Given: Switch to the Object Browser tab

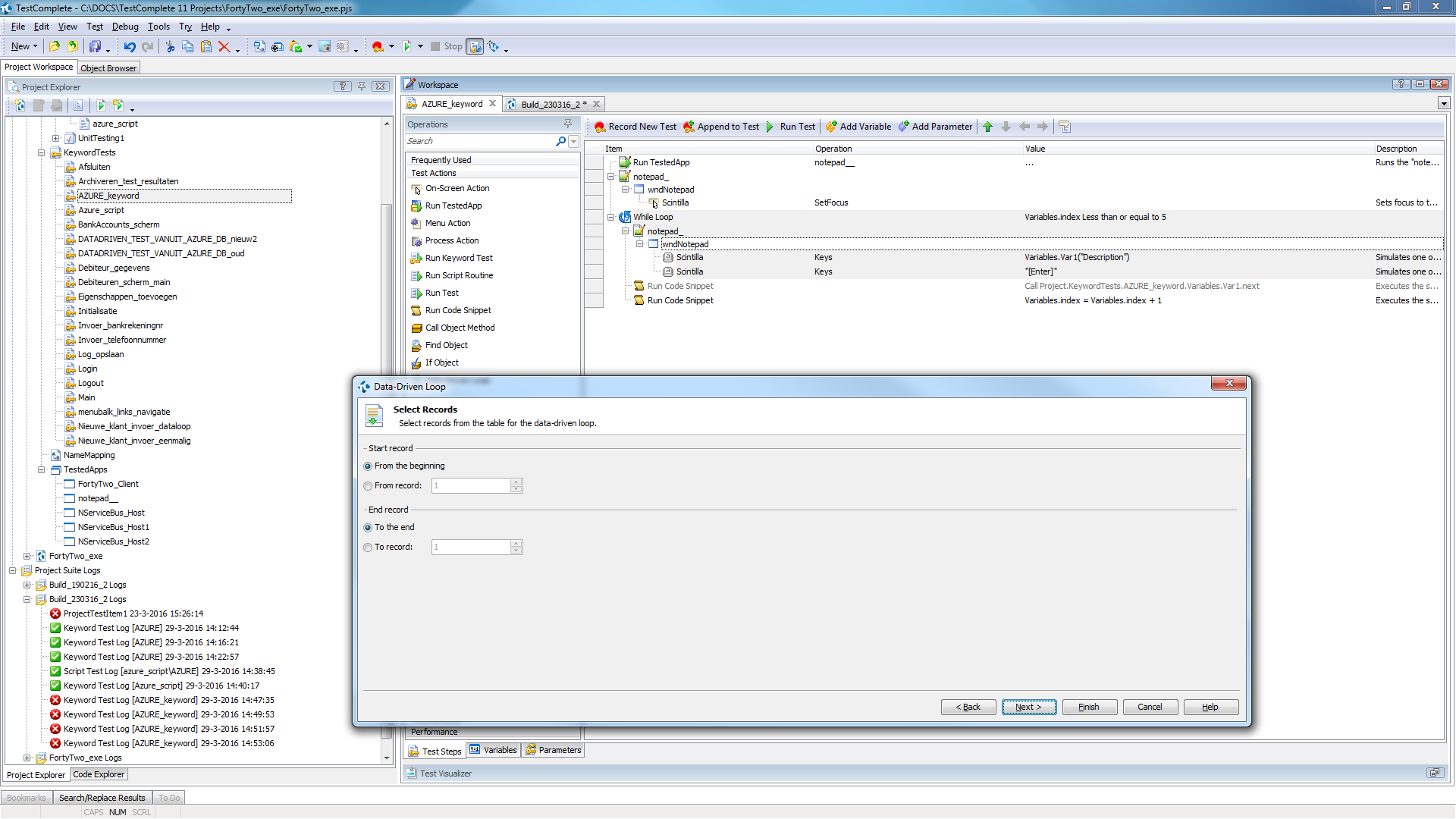Looking at the screenshot, I should click(108, 68).
